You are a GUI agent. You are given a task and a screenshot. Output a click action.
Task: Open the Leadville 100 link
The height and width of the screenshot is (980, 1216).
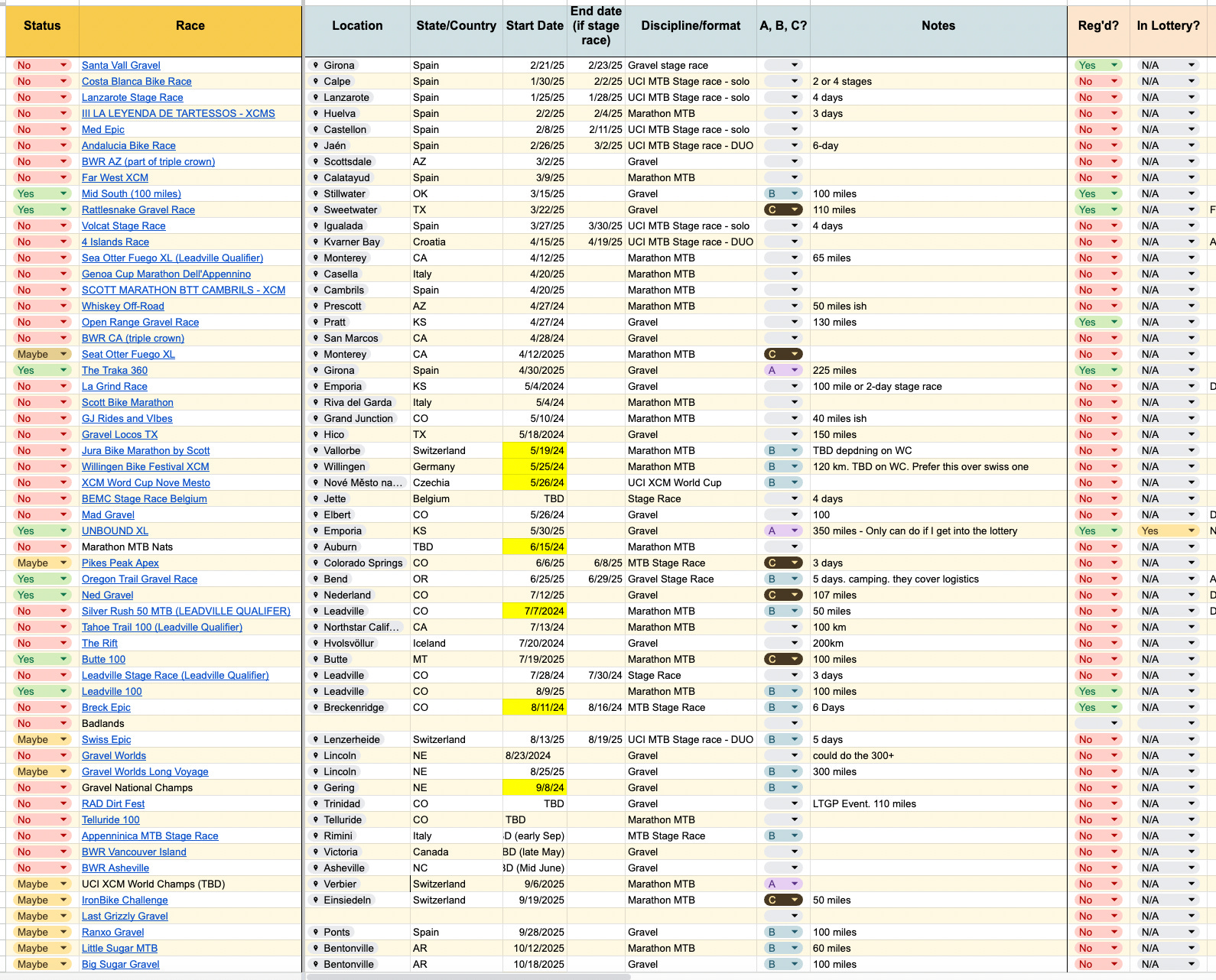[112, 691]
